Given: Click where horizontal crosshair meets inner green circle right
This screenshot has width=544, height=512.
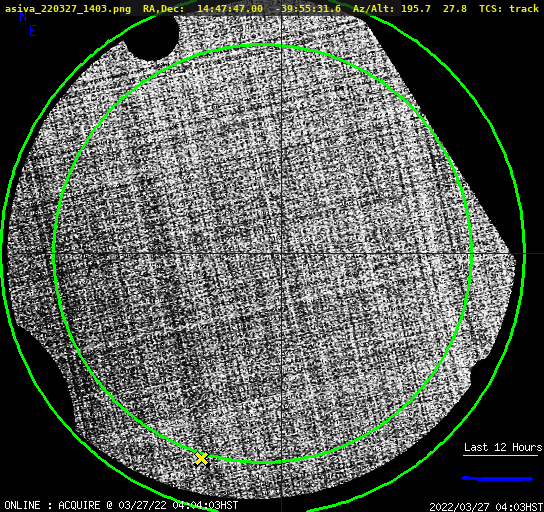Looking at the screenshot, I should click(471, 254).
